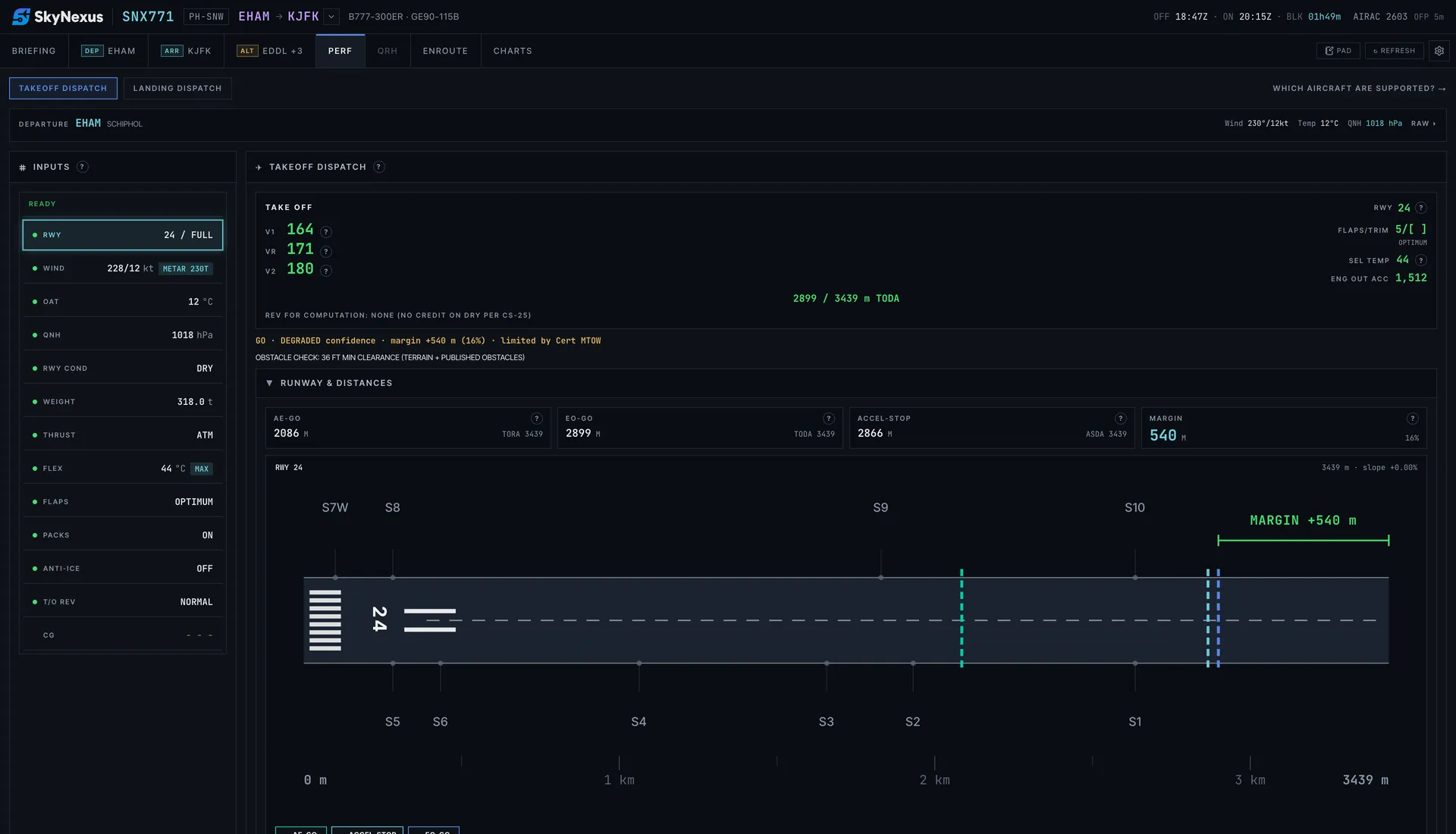Open ACCEL-STOP card help icon
Screen dimensions: 1456x834
pos(1121,419)
